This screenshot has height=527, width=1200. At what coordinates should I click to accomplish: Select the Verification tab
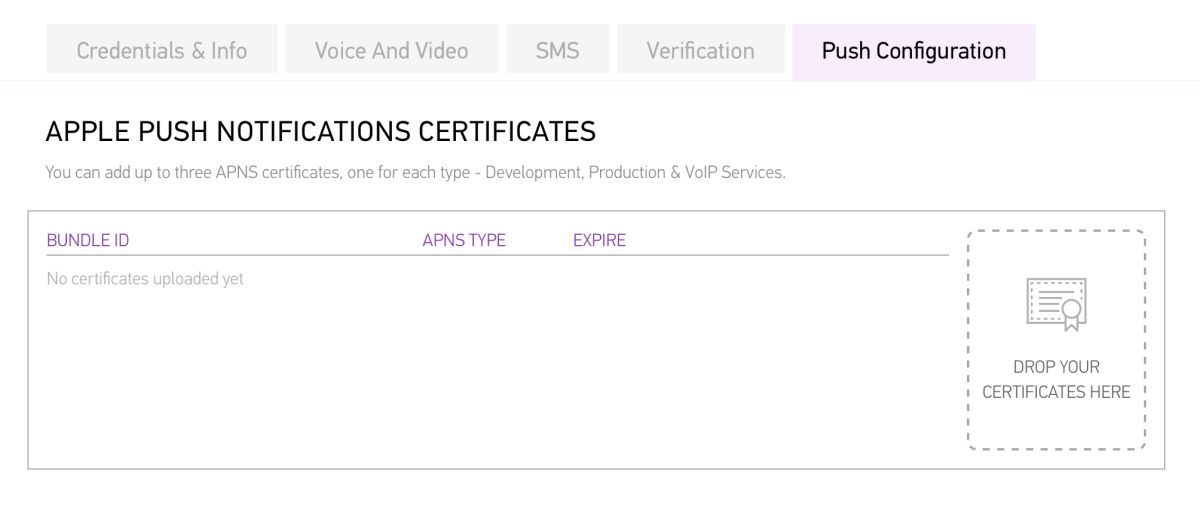700,50
